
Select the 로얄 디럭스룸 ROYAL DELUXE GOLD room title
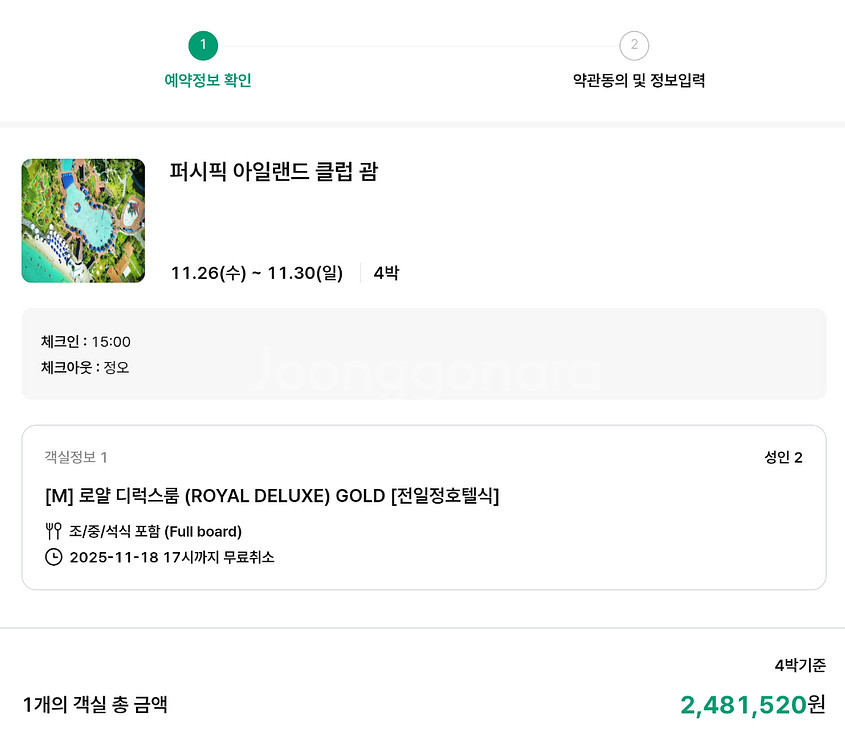(272, 496)
